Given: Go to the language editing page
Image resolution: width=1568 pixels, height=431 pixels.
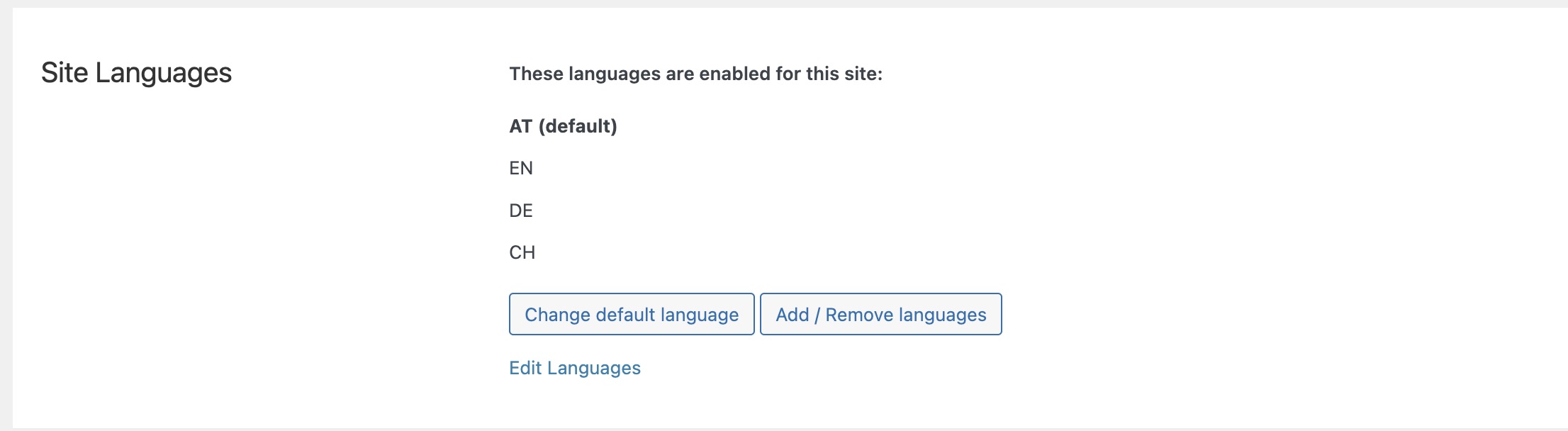Looking at the screenshot, I should [575, 368].
